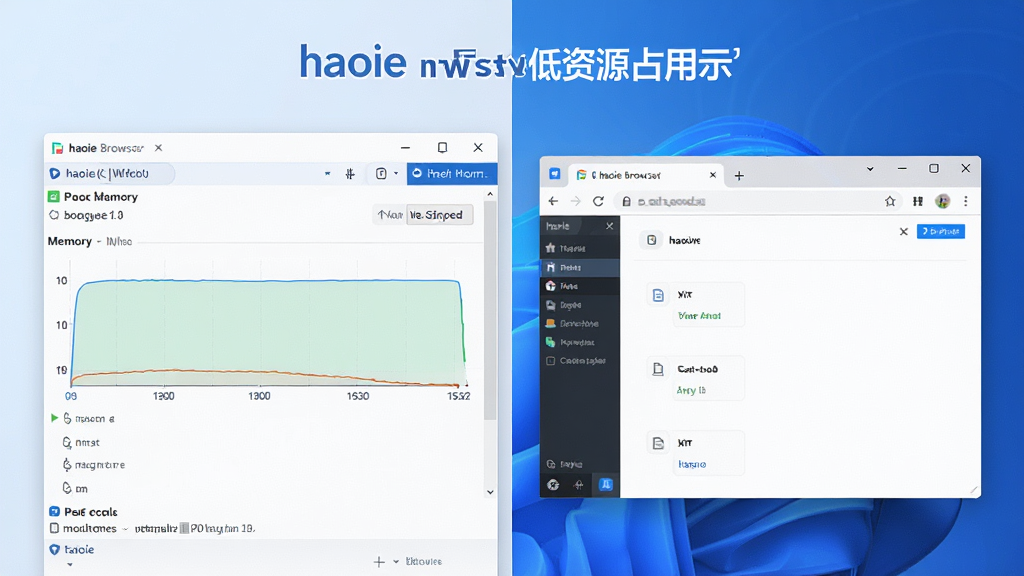Click the blue button at the page's top right
The height and width of the screenshot is (576, 1024).
point(941,231)
